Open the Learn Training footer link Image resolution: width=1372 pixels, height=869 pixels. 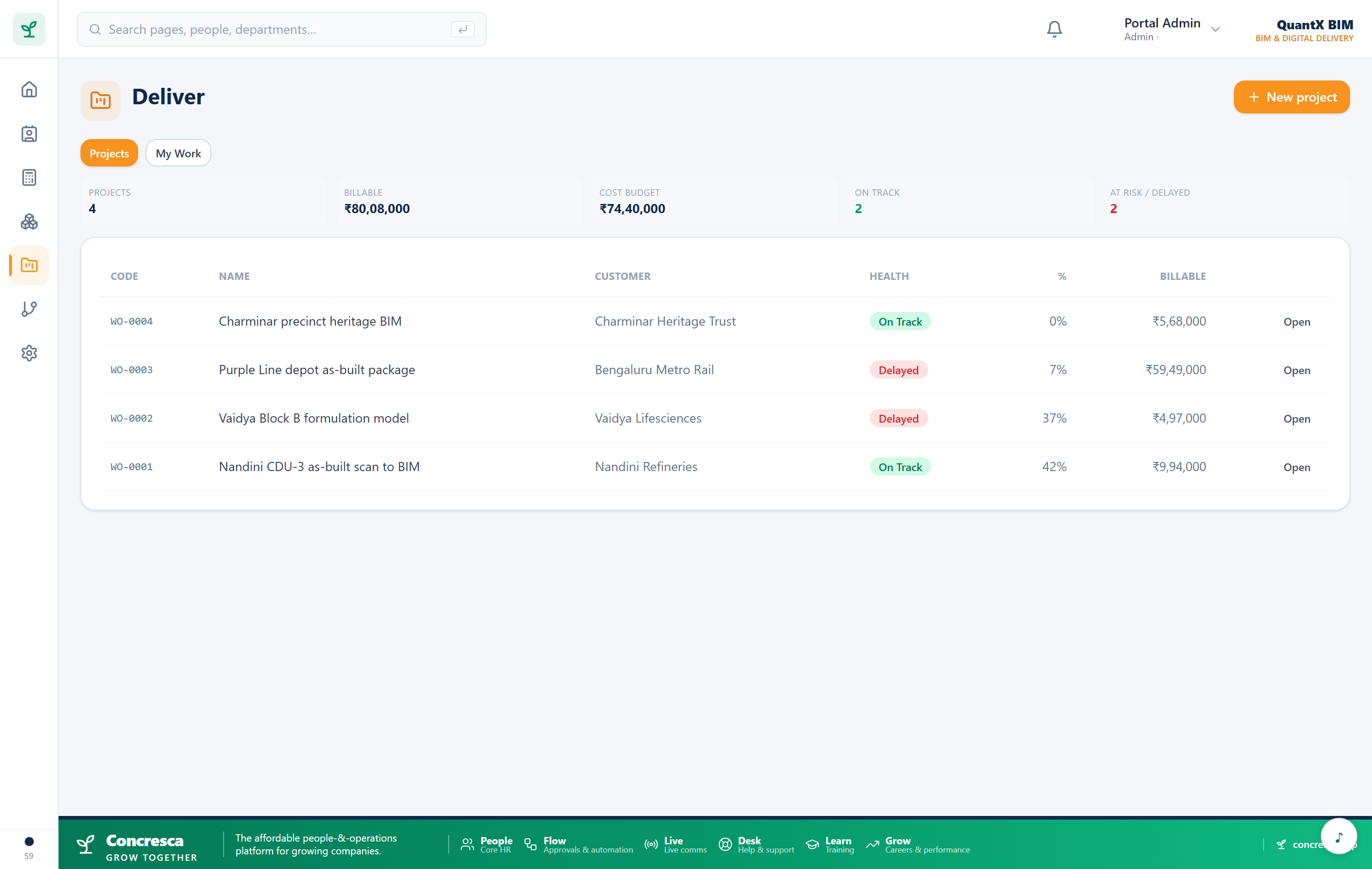830,844
